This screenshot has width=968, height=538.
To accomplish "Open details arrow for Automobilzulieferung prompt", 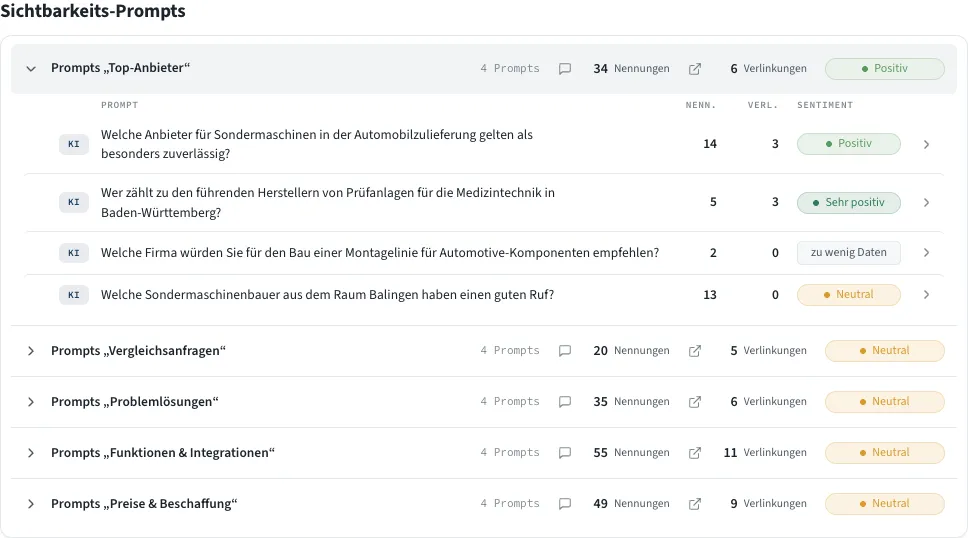I will click(926, 145).
